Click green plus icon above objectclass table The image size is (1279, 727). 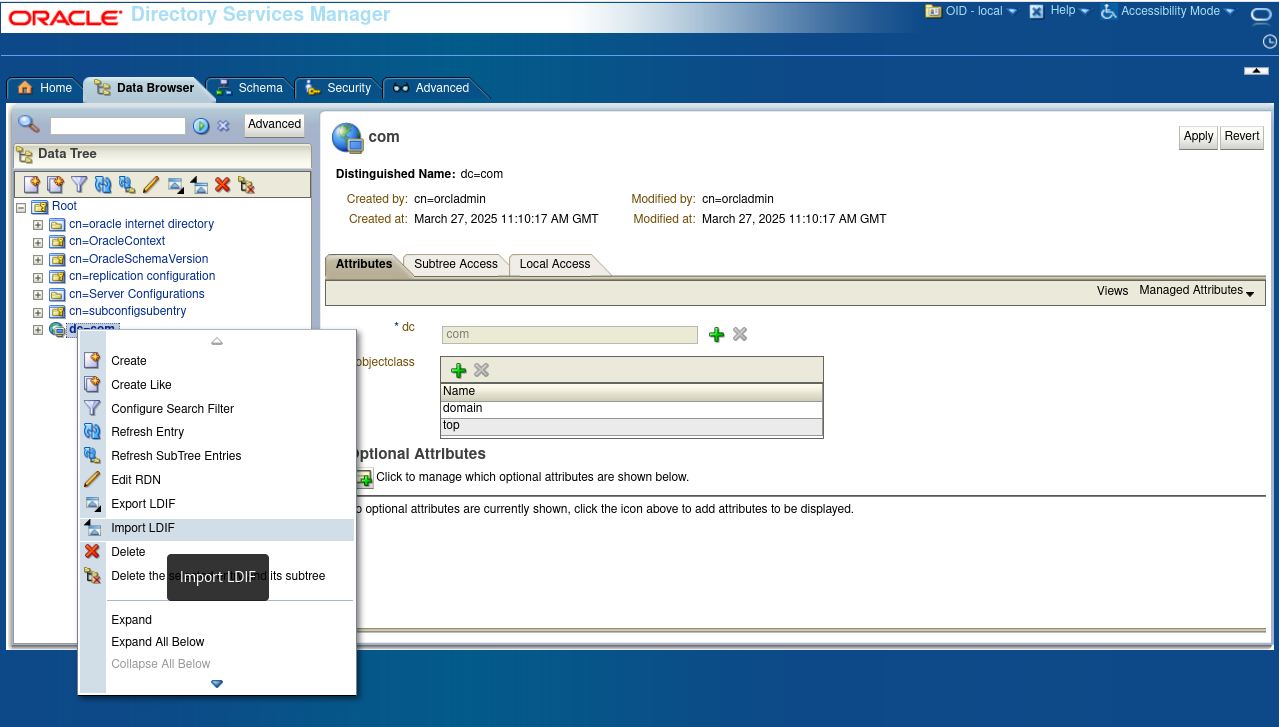[x=458, y=370]
